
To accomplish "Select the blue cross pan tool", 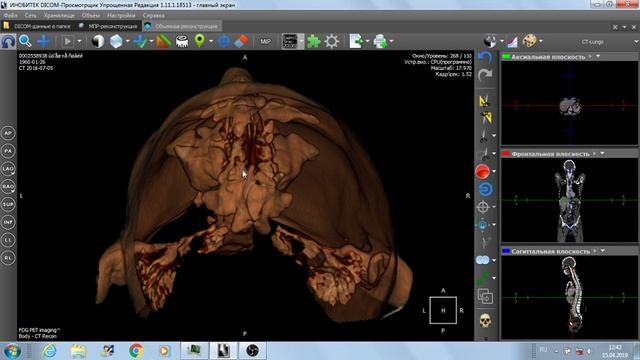I will 43,41.
